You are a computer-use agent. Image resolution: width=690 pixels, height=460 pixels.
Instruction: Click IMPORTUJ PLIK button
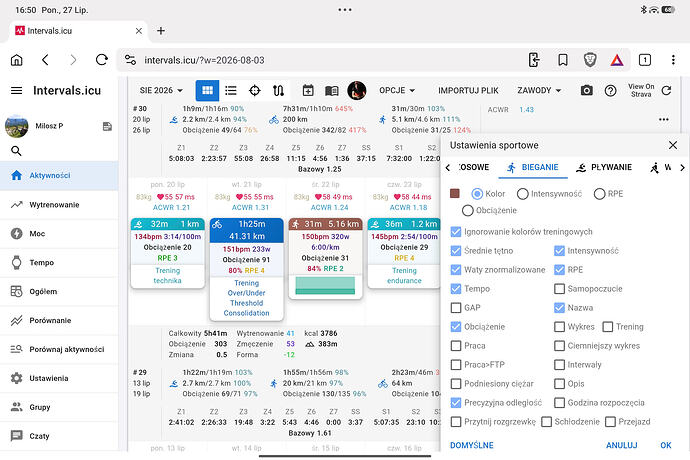click(x=468, y=91)
